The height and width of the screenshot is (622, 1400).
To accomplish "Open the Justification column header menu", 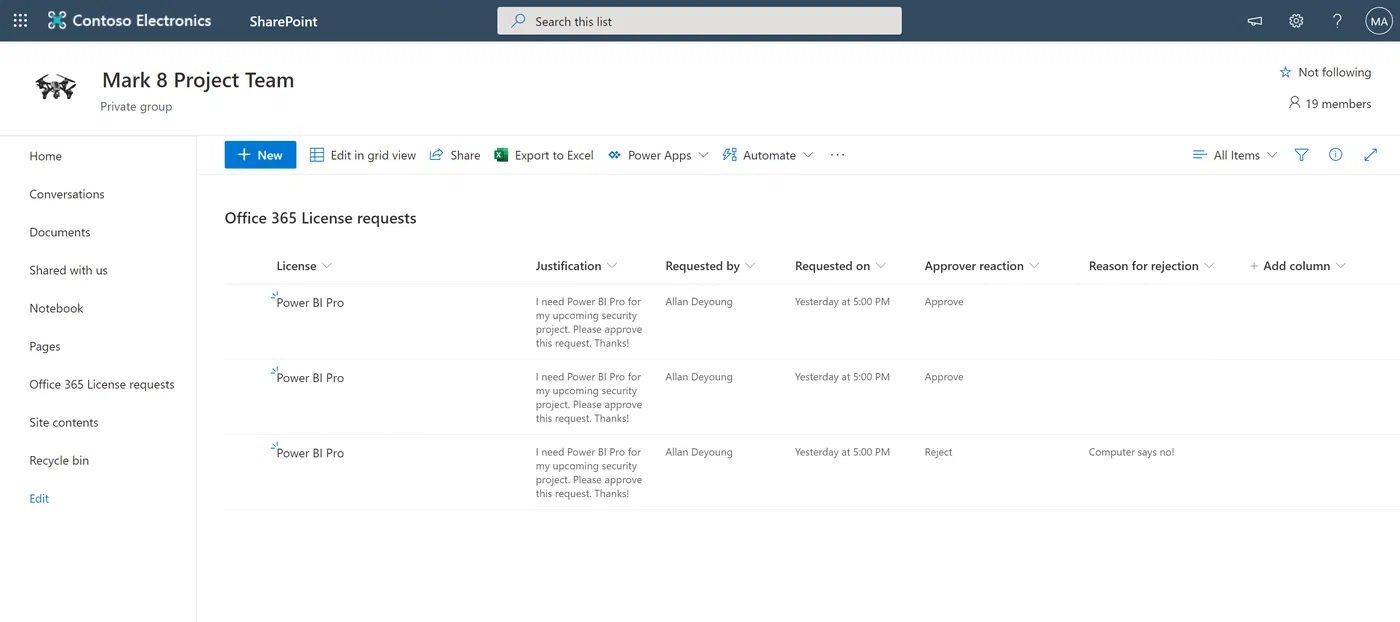I will point(576,266).
